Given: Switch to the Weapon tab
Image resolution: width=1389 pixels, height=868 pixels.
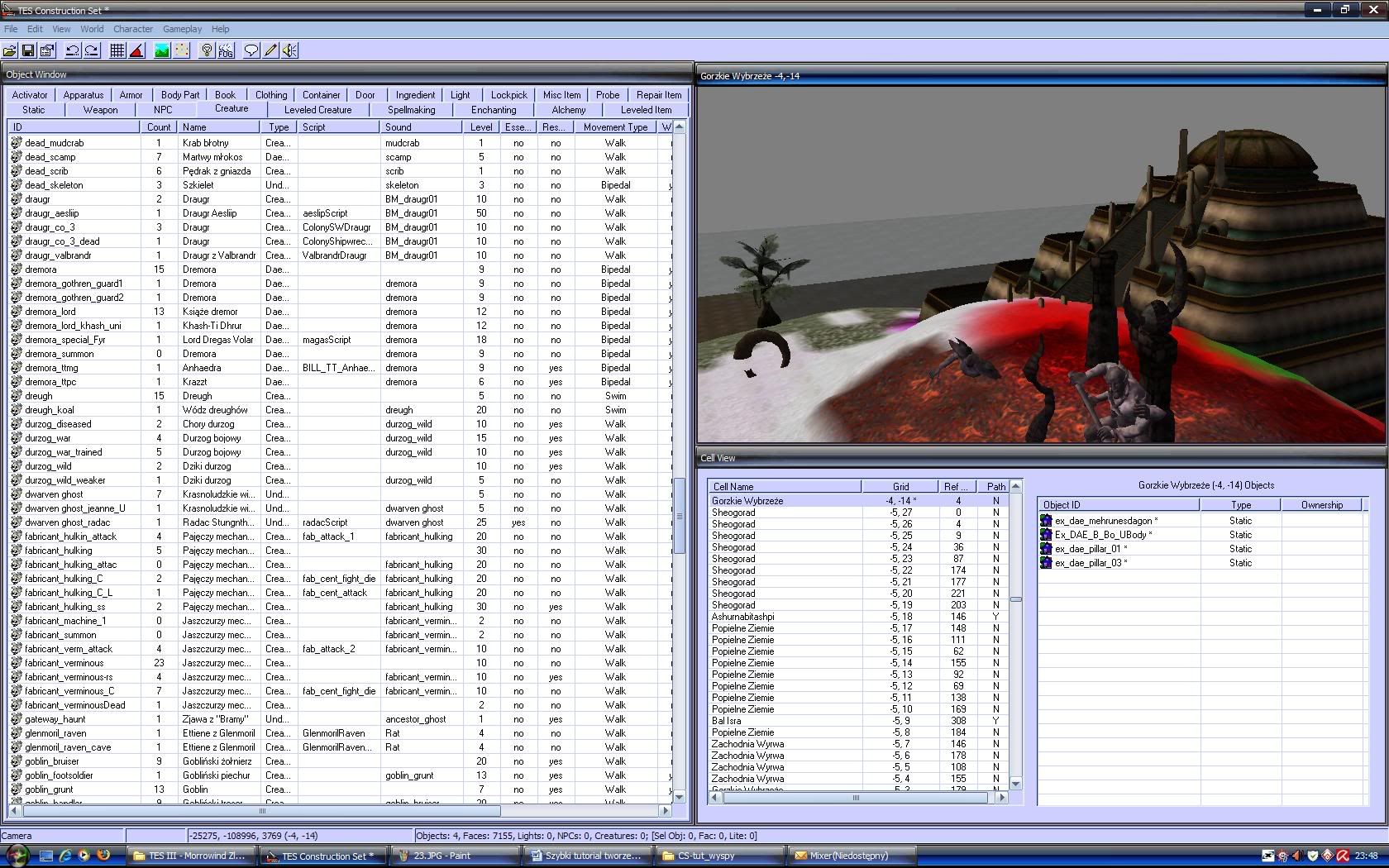Looking at the screenshot, I should coord(100,110).
